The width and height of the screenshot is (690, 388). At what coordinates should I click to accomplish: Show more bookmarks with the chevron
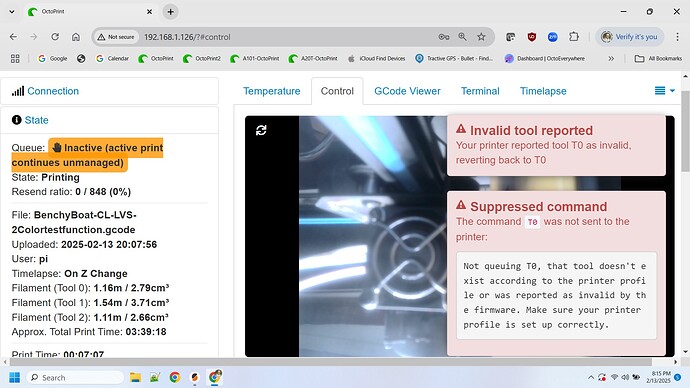(x=611, y=59)
